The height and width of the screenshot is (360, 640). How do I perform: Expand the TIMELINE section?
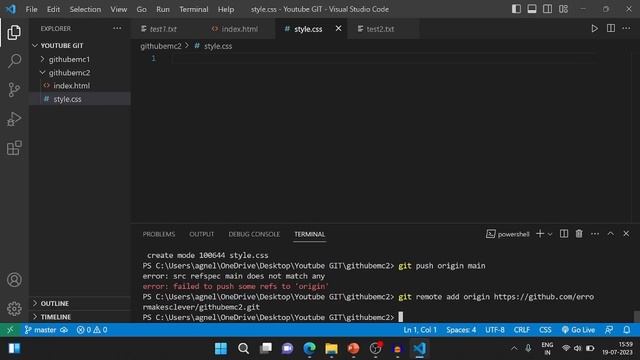click(x=80, y=317)
